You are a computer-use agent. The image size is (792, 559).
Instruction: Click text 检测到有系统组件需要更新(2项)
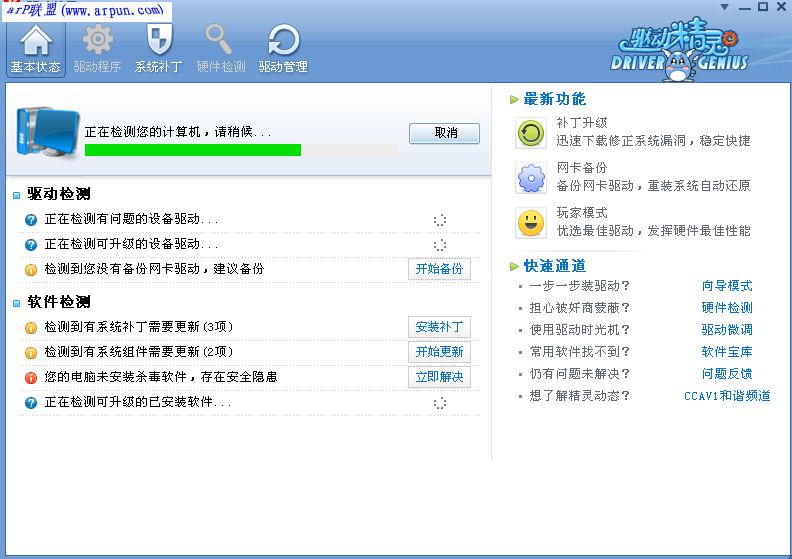pyautogui.click(x=139, y=351)
